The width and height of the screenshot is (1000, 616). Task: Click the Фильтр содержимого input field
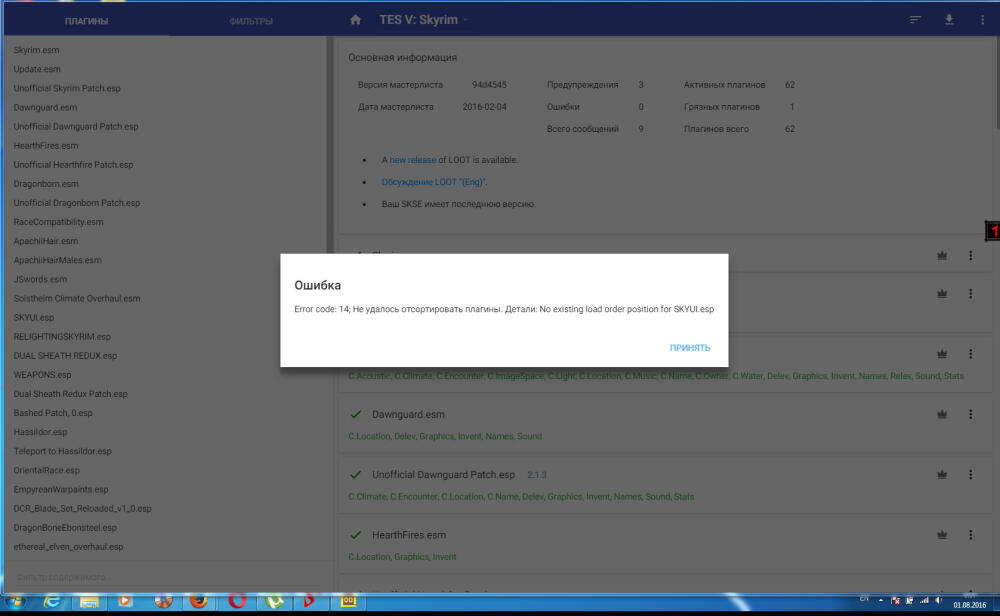tap(167, 577)
